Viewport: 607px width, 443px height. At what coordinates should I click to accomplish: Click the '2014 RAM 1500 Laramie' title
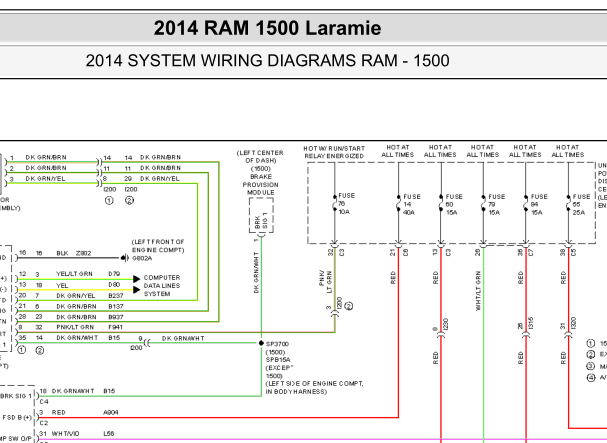point(267,28)
